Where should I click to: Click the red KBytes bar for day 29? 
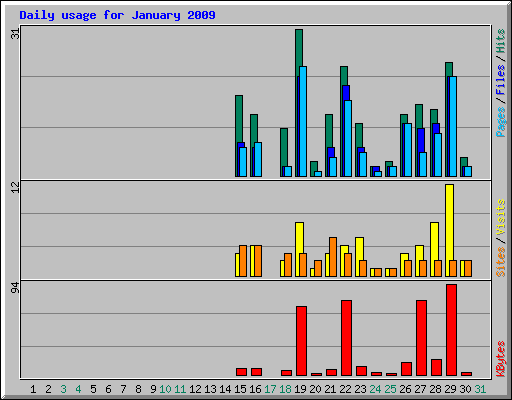[452, 330]
